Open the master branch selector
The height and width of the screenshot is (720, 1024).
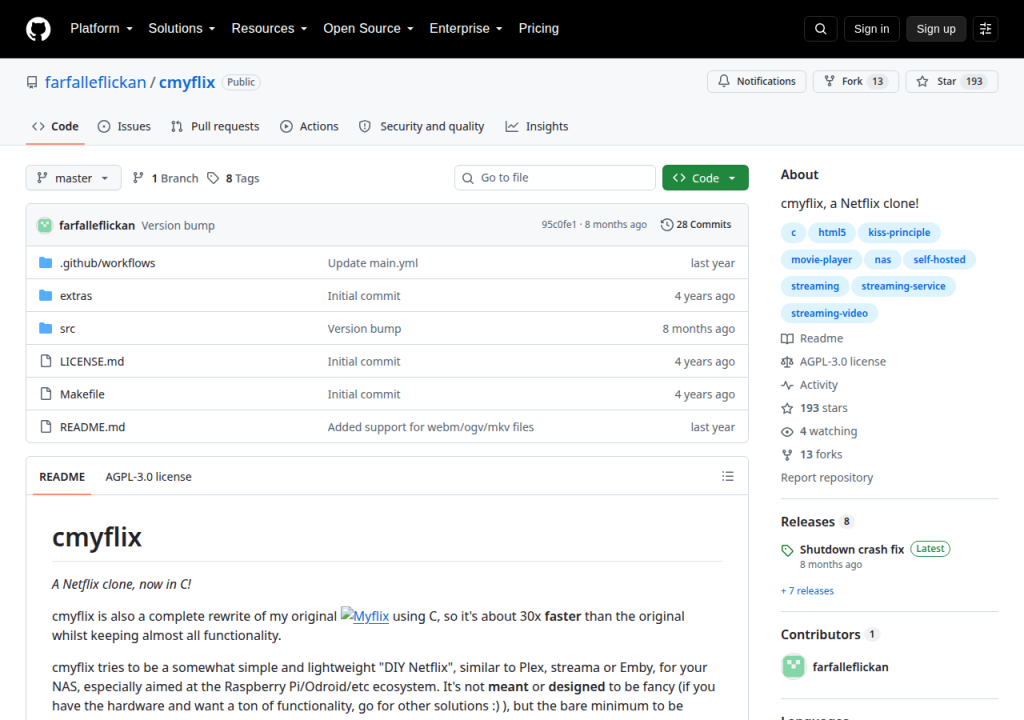click(x=73, y=178)
